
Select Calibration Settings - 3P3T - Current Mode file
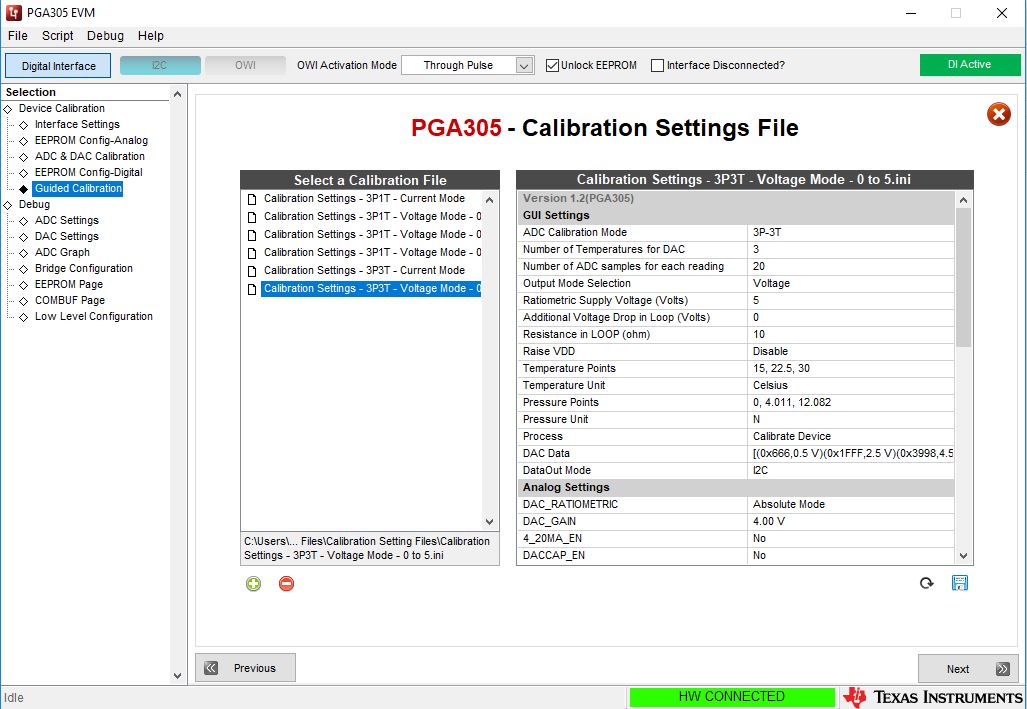coord(364,271)
